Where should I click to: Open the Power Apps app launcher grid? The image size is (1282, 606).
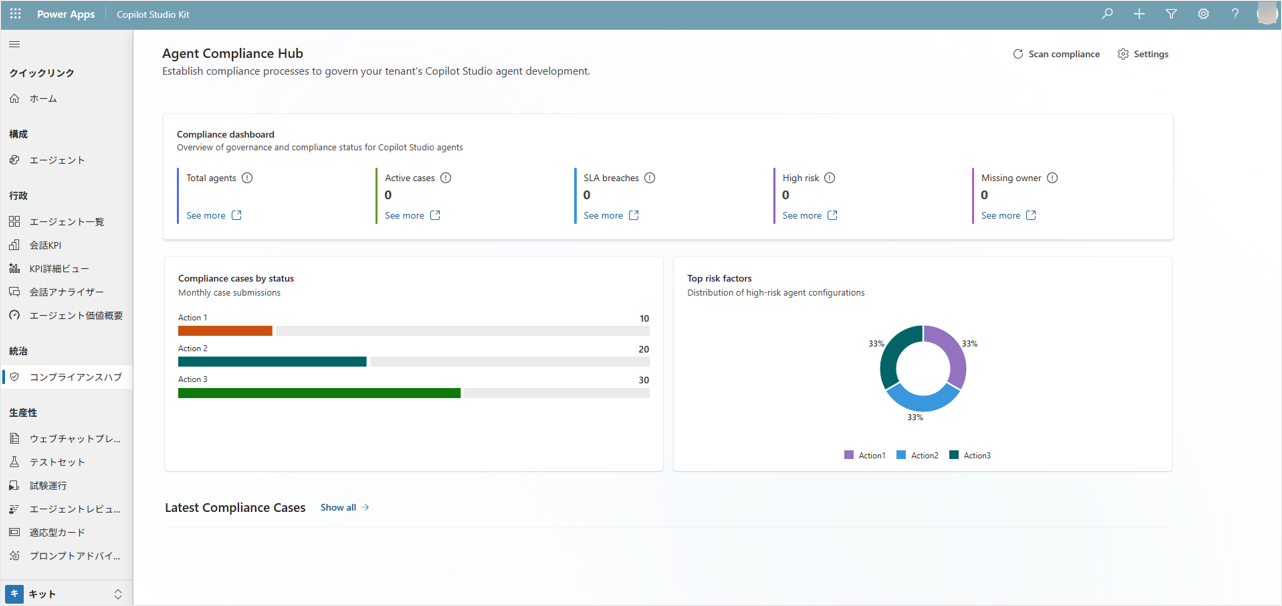click(15, 15)
